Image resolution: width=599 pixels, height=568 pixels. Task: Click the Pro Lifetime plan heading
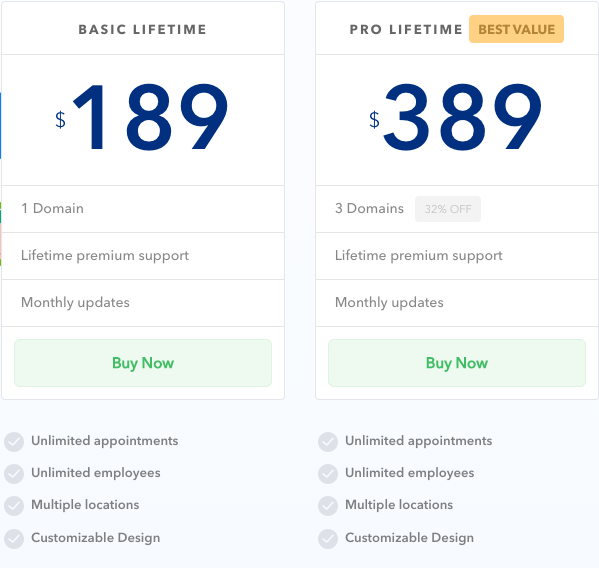(406, 29)
